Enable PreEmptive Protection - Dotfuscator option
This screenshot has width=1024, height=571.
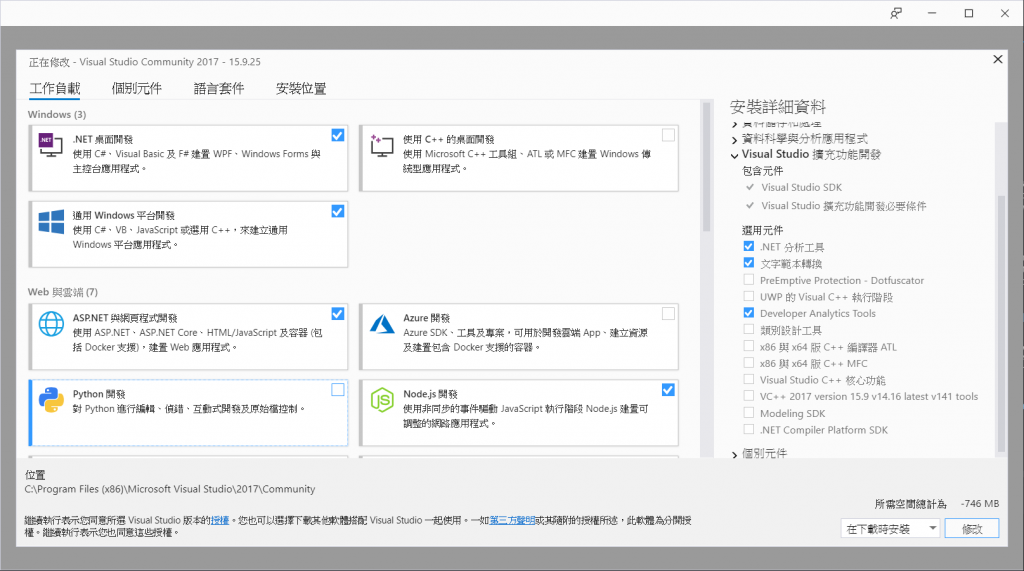click(x=748, y=280)
